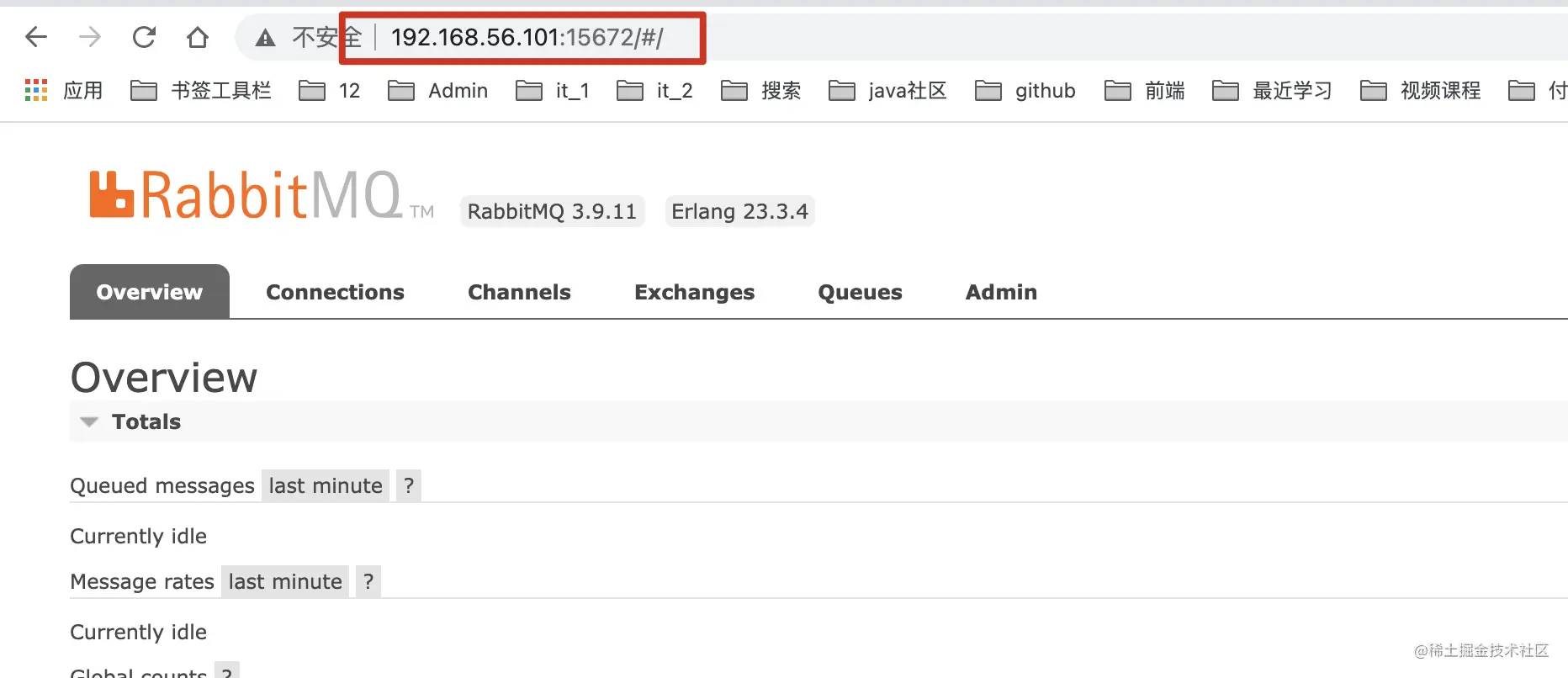Open help for Global counts
1568x678 pixels.
coord(227,671)
